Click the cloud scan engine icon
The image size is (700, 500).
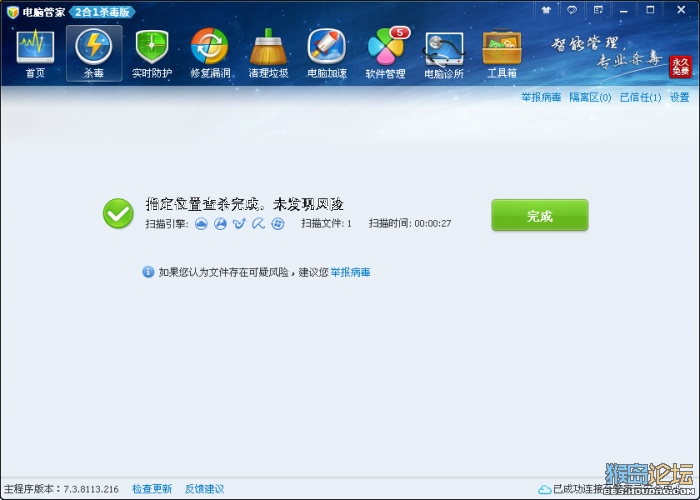tap(201, 224)
